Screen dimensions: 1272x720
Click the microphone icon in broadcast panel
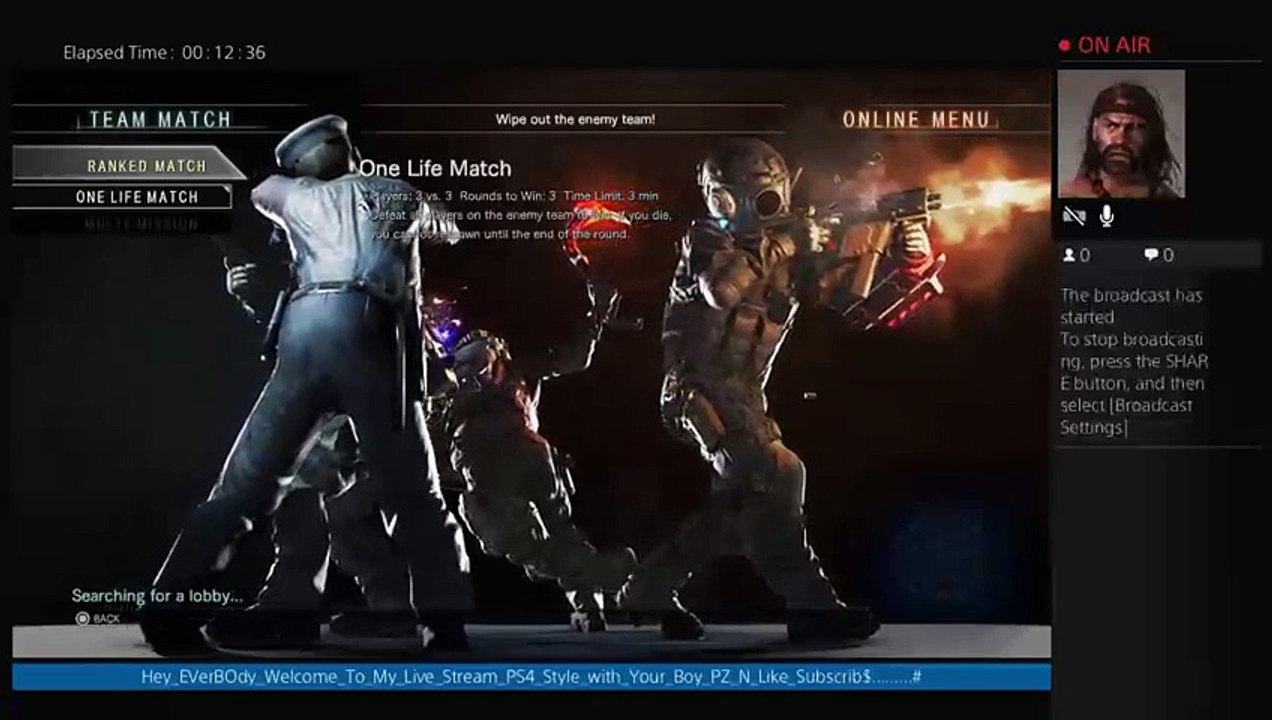(x=1107, y=215)
